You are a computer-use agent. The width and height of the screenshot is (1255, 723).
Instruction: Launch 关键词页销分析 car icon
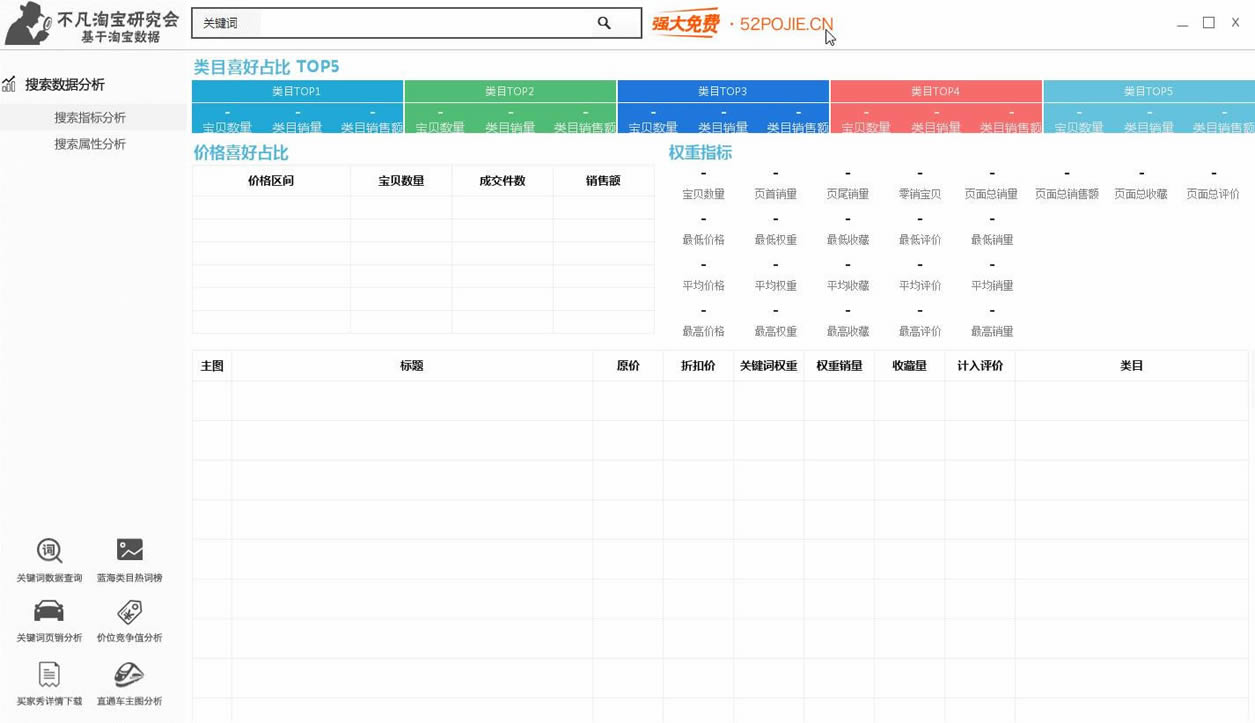[x=49, y=612]
